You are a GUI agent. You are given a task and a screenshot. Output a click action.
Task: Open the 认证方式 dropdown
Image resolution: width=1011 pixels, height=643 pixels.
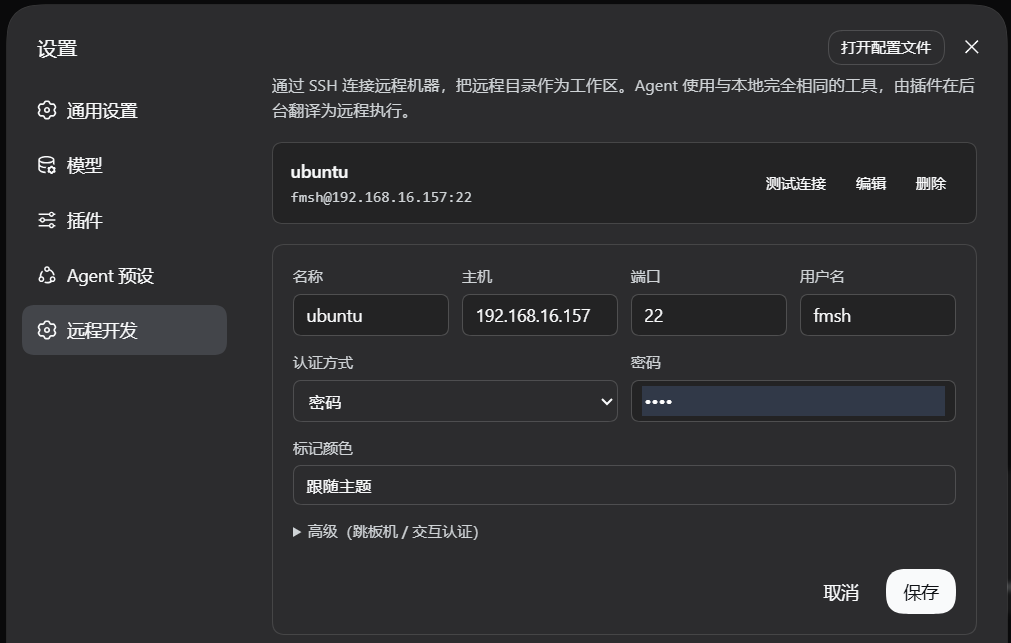455,401
